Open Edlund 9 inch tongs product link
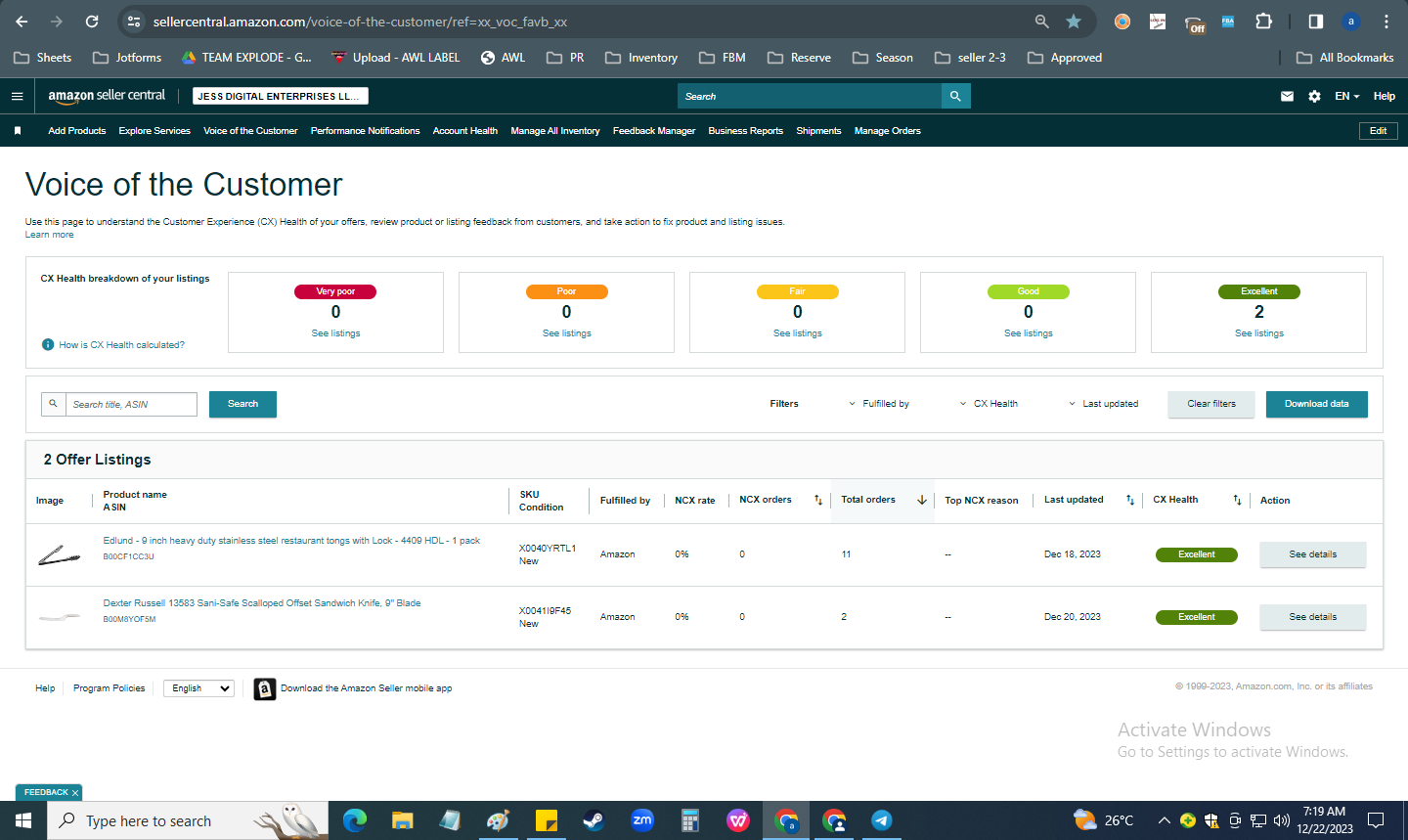1408x840 pixels. 291,541
